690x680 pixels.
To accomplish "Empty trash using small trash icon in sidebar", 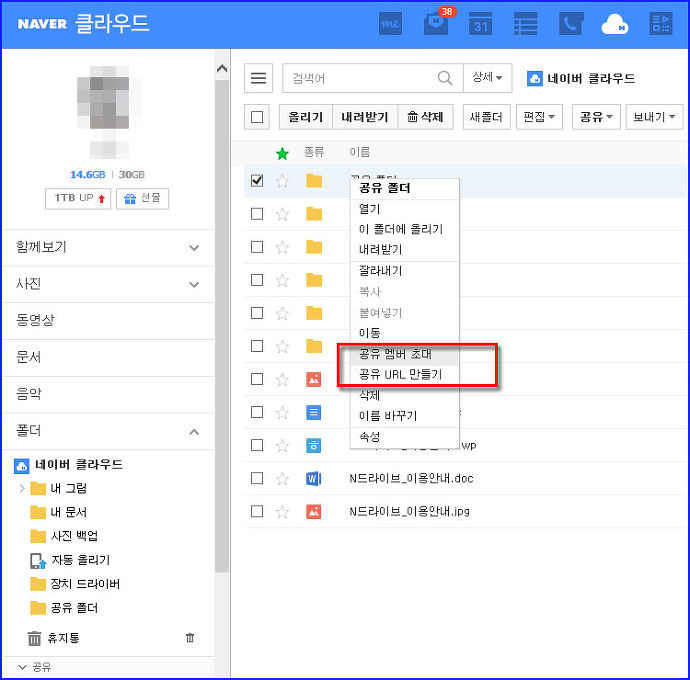I will pos(190,637).
